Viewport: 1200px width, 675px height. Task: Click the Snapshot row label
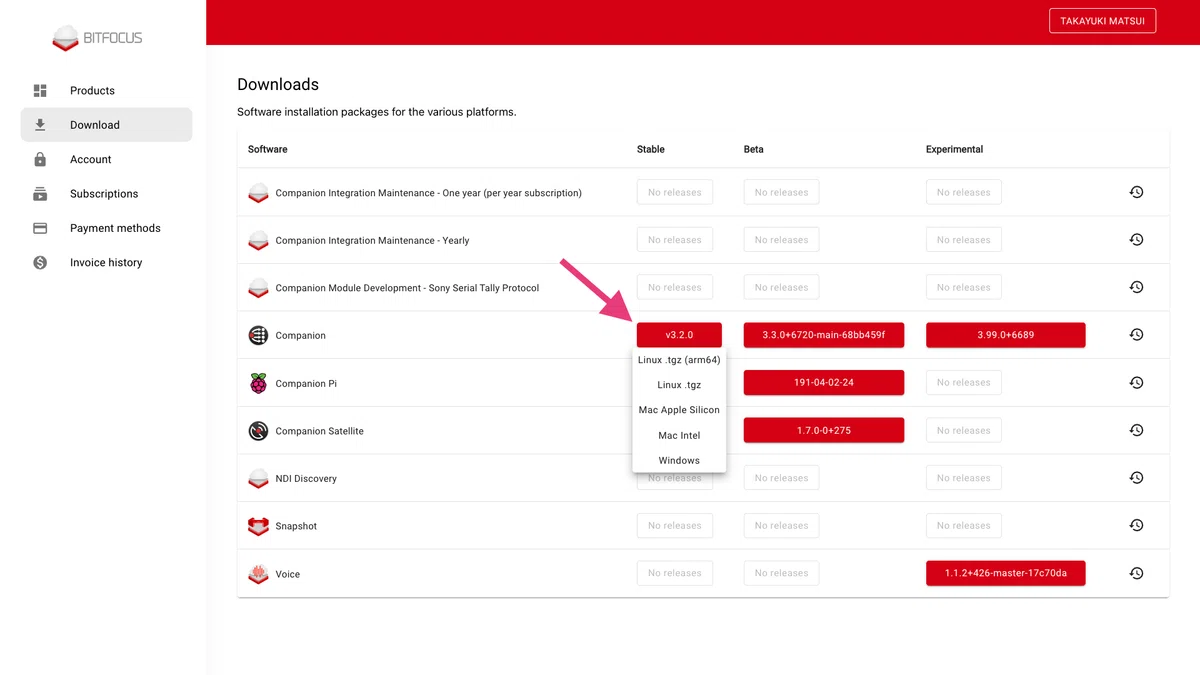point(296,526)
